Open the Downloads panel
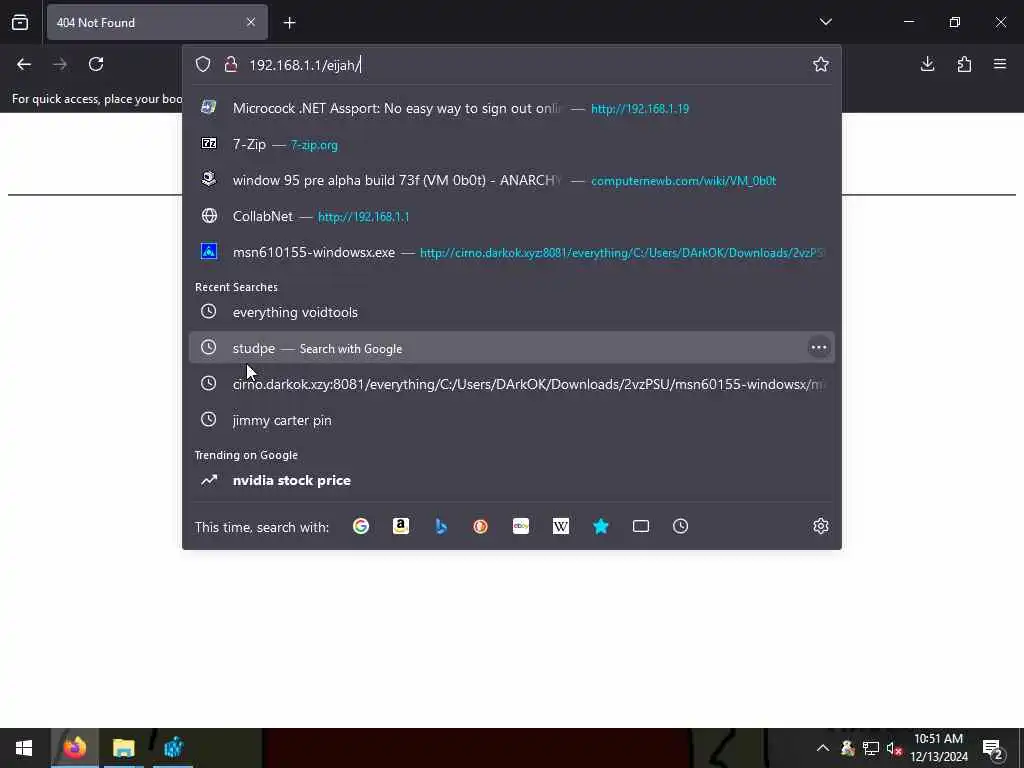 [927, 64]
